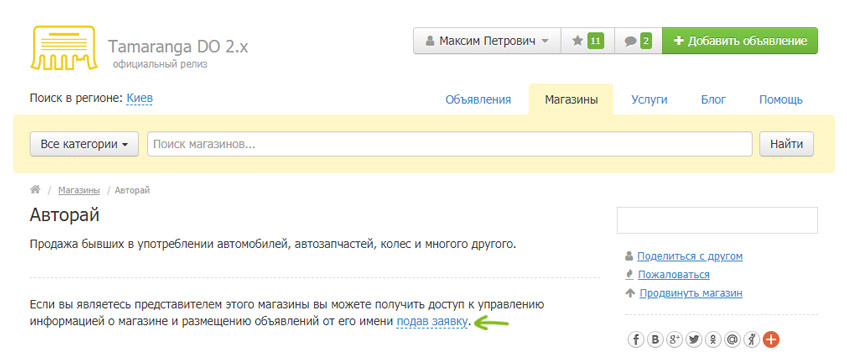Share on VKontakte icon
Image resolution: width=847 pixels, height=360 pixels.
click(655, 339)
